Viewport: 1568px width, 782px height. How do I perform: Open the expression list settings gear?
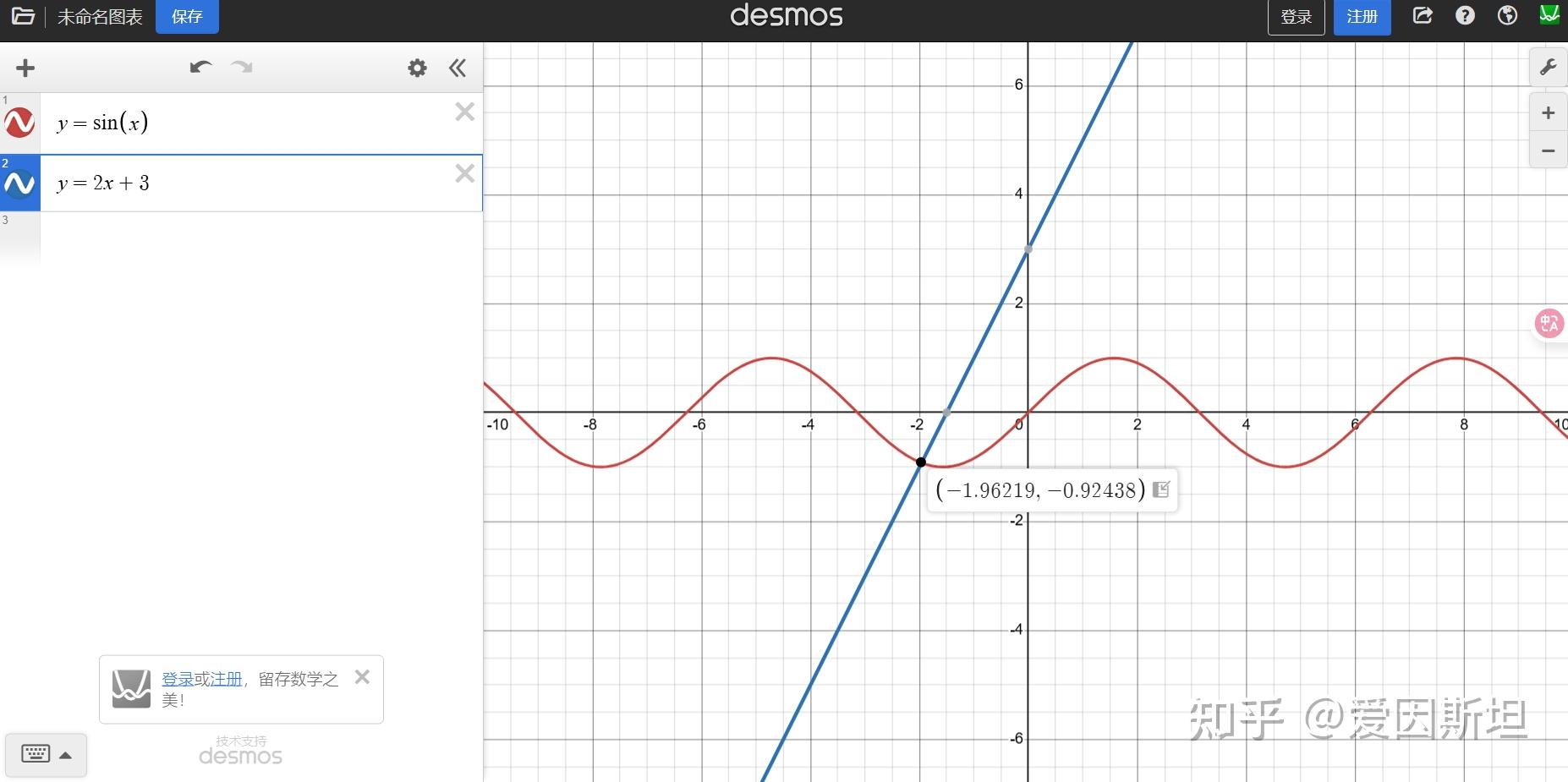coord(417,68)
